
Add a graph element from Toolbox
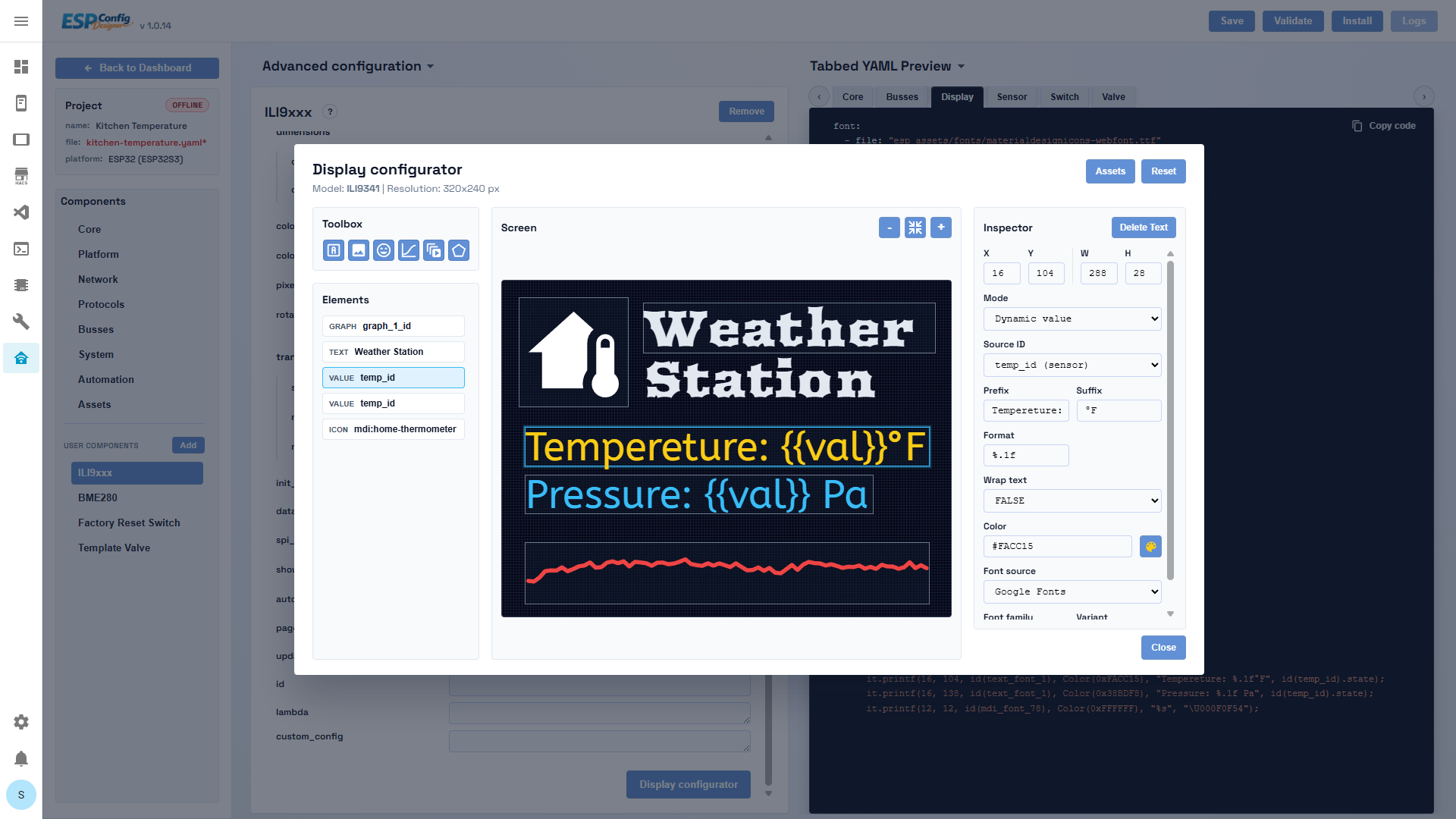pyautogui.click(x=409, y=250)
